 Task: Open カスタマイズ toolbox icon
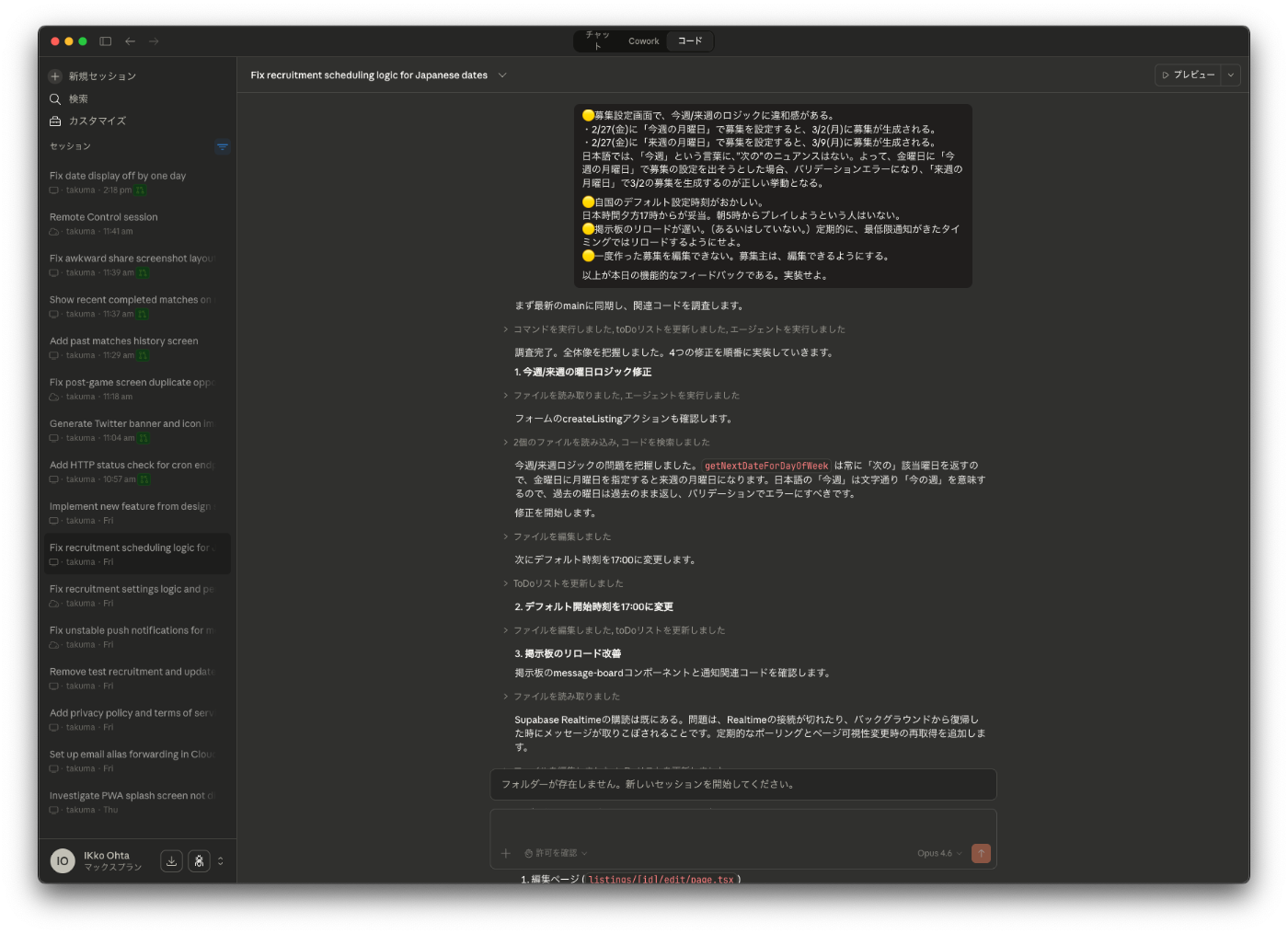click(x=55, y=121)
